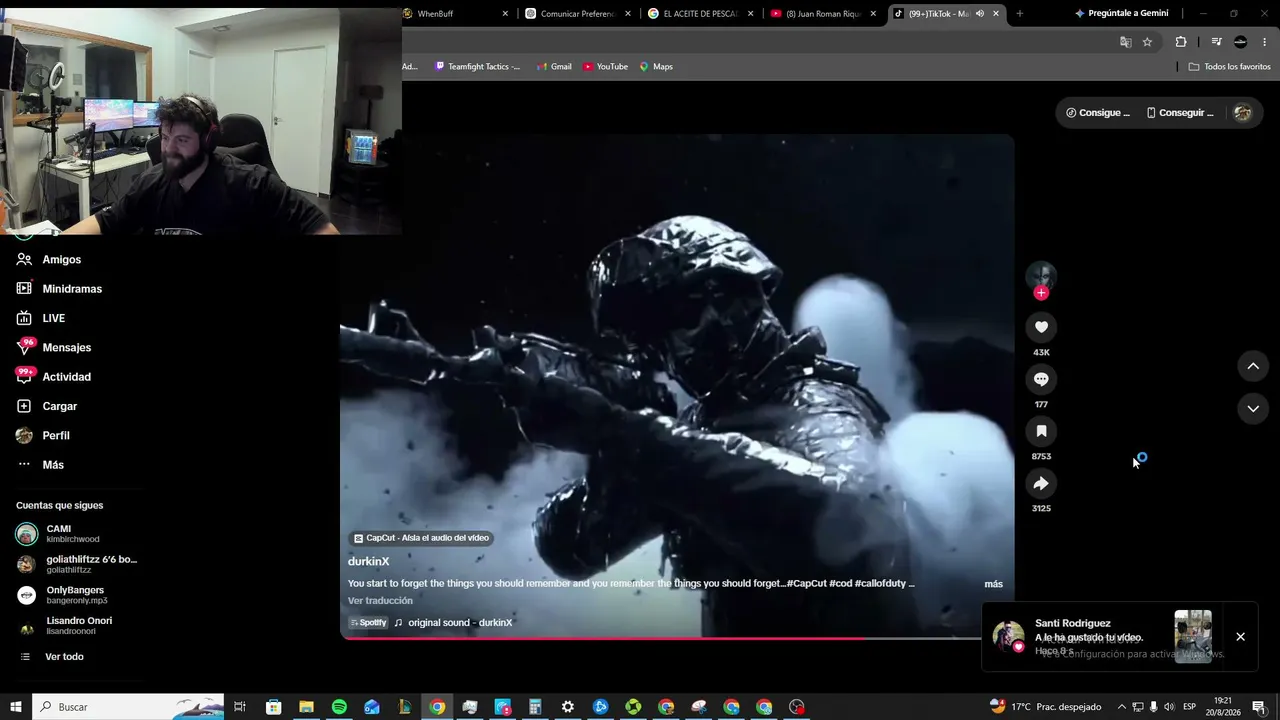
Task: Switch to Comunicar Preferencias tab
Action: click(579, 13)
